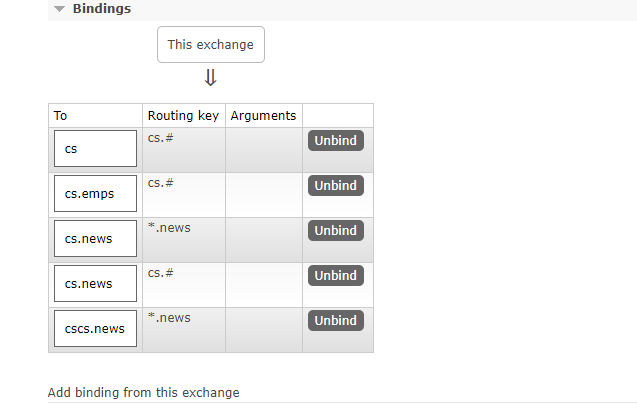Unbind the cs queue binding
This screenshot has width=637, height=414.
tap(335, 141)
